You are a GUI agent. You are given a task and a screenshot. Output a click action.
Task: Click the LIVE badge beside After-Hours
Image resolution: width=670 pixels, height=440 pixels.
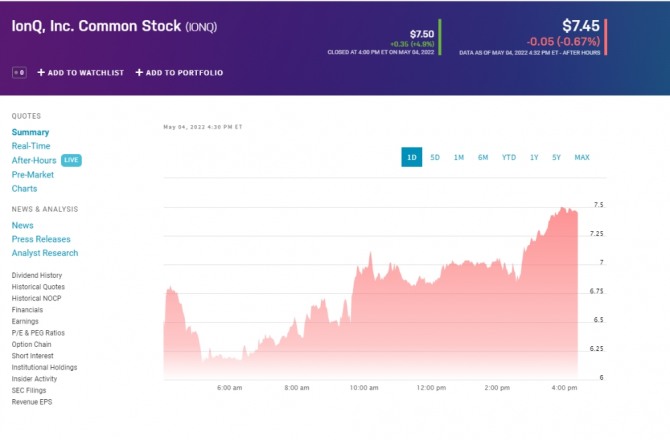click(71, 160)
